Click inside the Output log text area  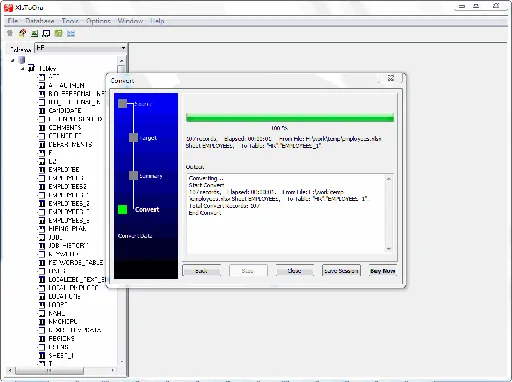pos(286,213)
